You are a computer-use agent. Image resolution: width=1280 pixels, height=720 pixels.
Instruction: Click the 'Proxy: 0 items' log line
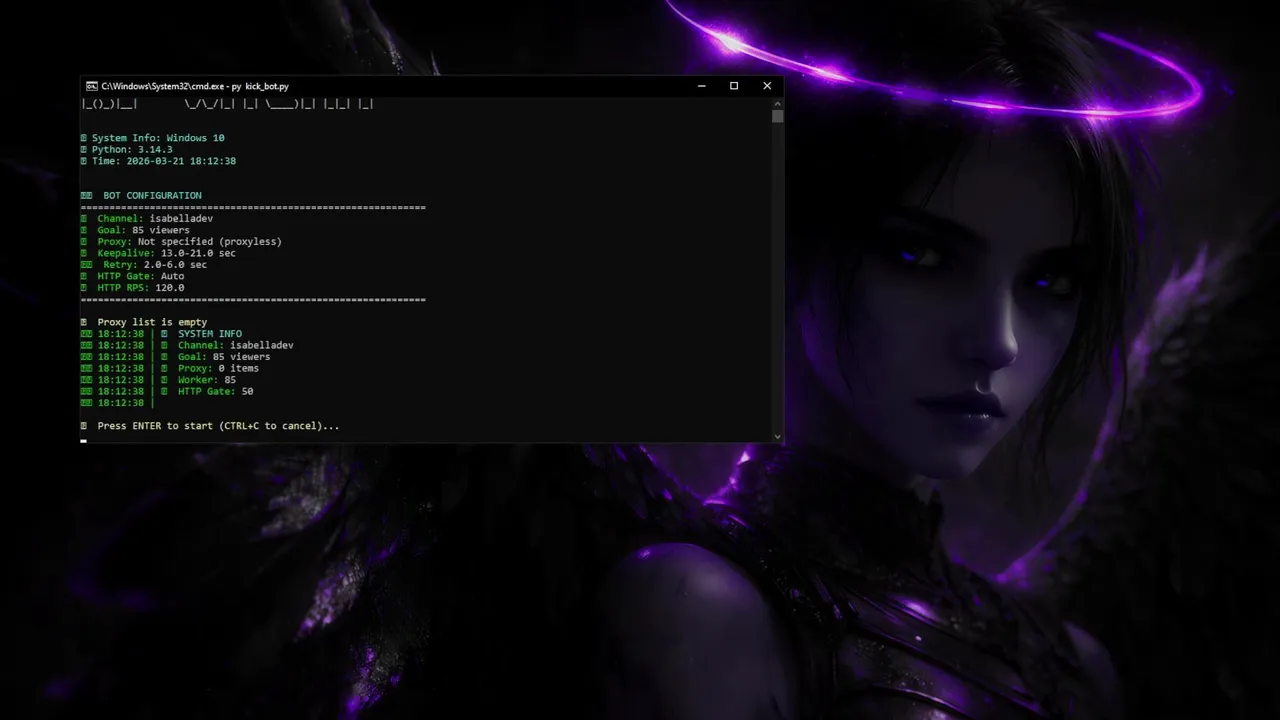(170, 368)
